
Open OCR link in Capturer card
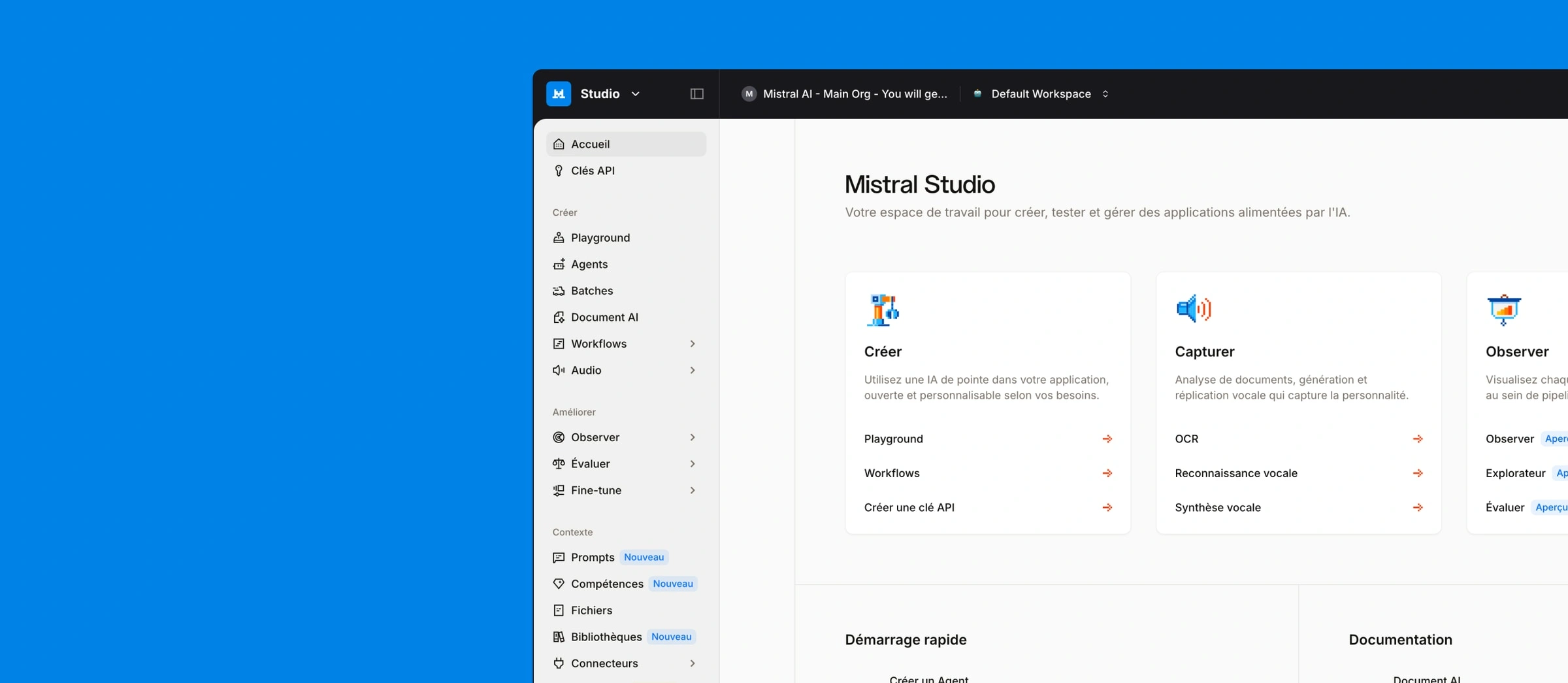pos(1299,439)
